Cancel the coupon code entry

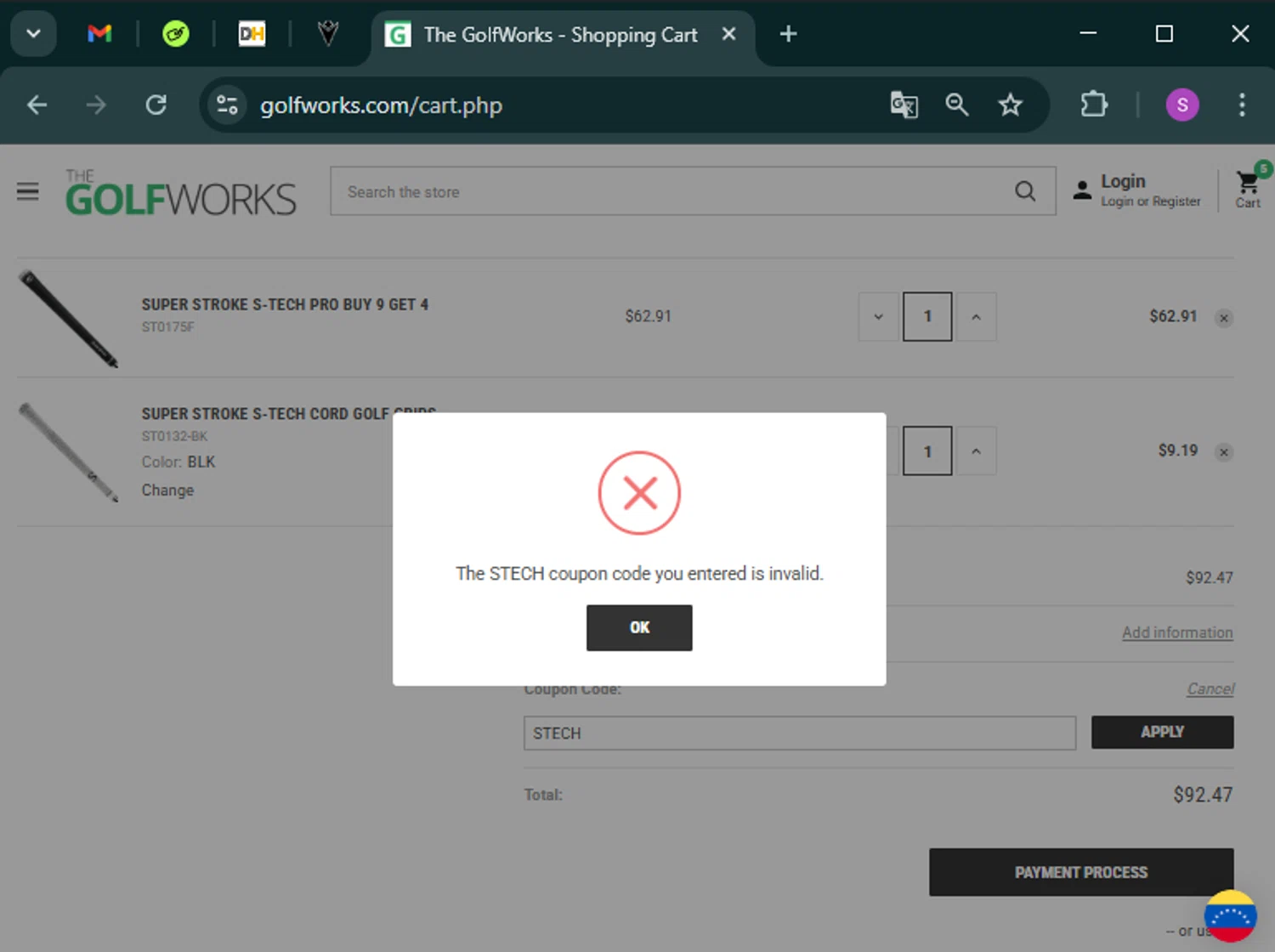1210,688
